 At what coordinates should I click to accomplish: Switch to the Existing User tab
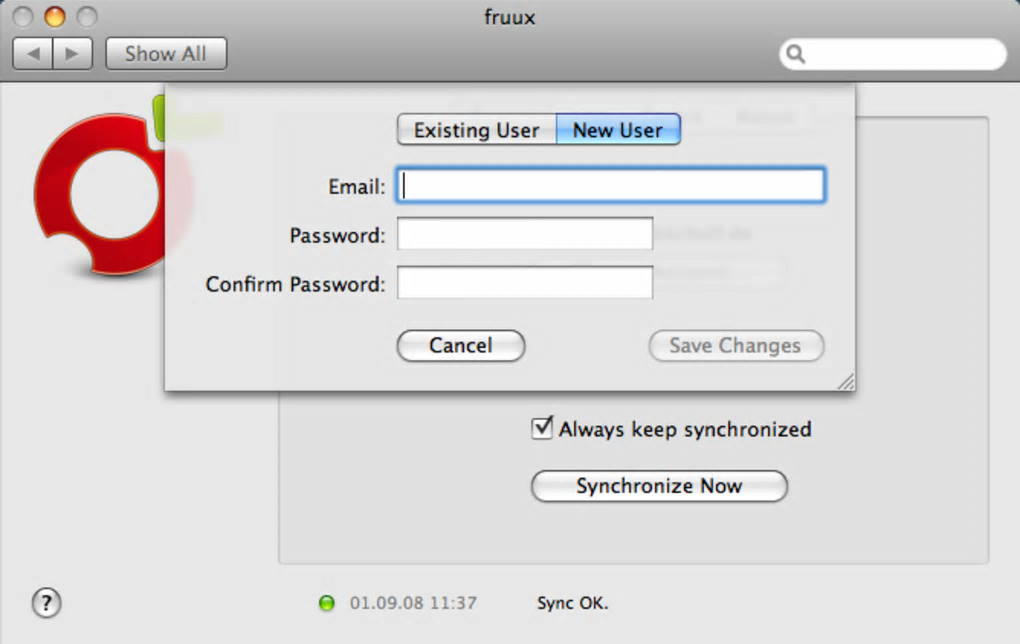click(476, 130)
